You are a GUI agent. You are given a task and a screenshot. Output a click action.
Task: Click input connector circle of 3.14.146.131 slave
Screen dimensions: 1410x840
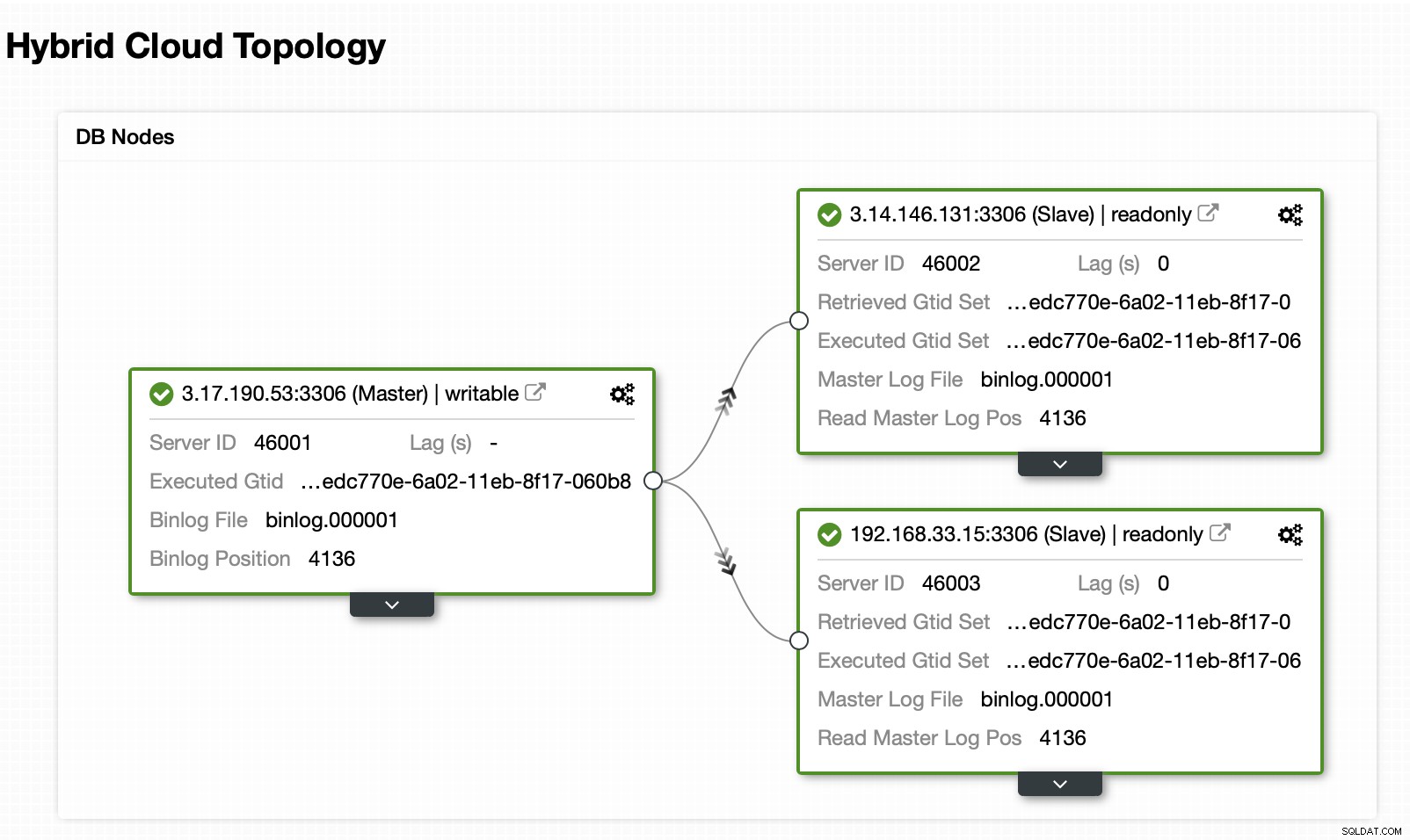coord(799,321)
